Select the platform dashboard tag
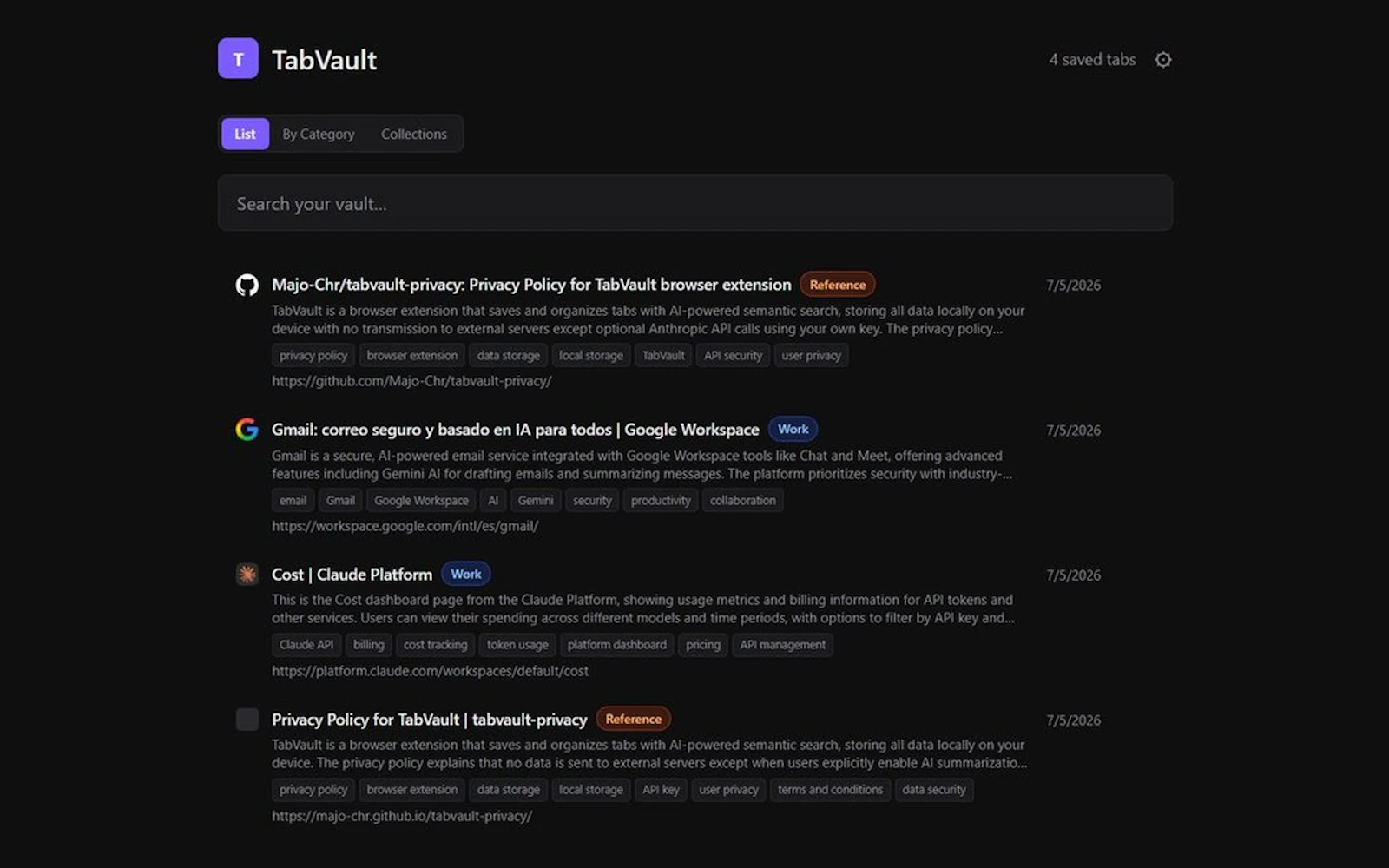The width and height of the screenshot is (1389, 868). (x=616, y=645)
